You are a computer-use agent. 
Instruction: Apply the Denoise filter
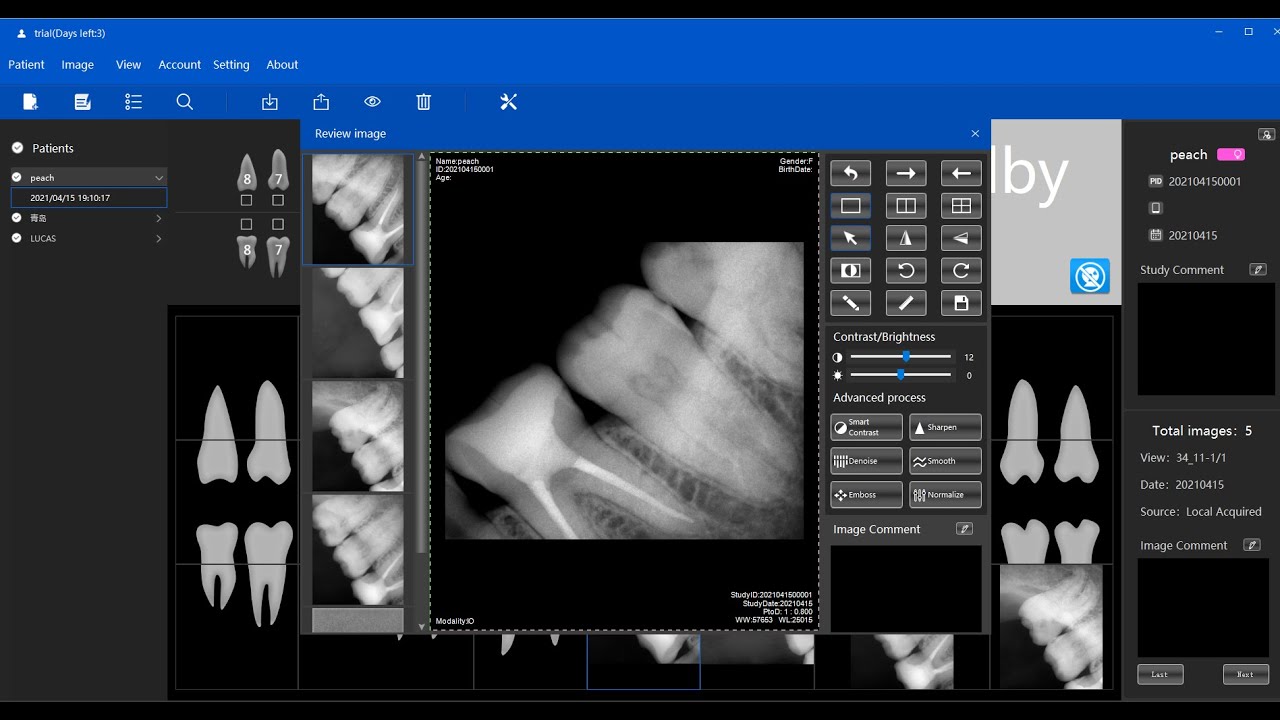pos(866,461)
